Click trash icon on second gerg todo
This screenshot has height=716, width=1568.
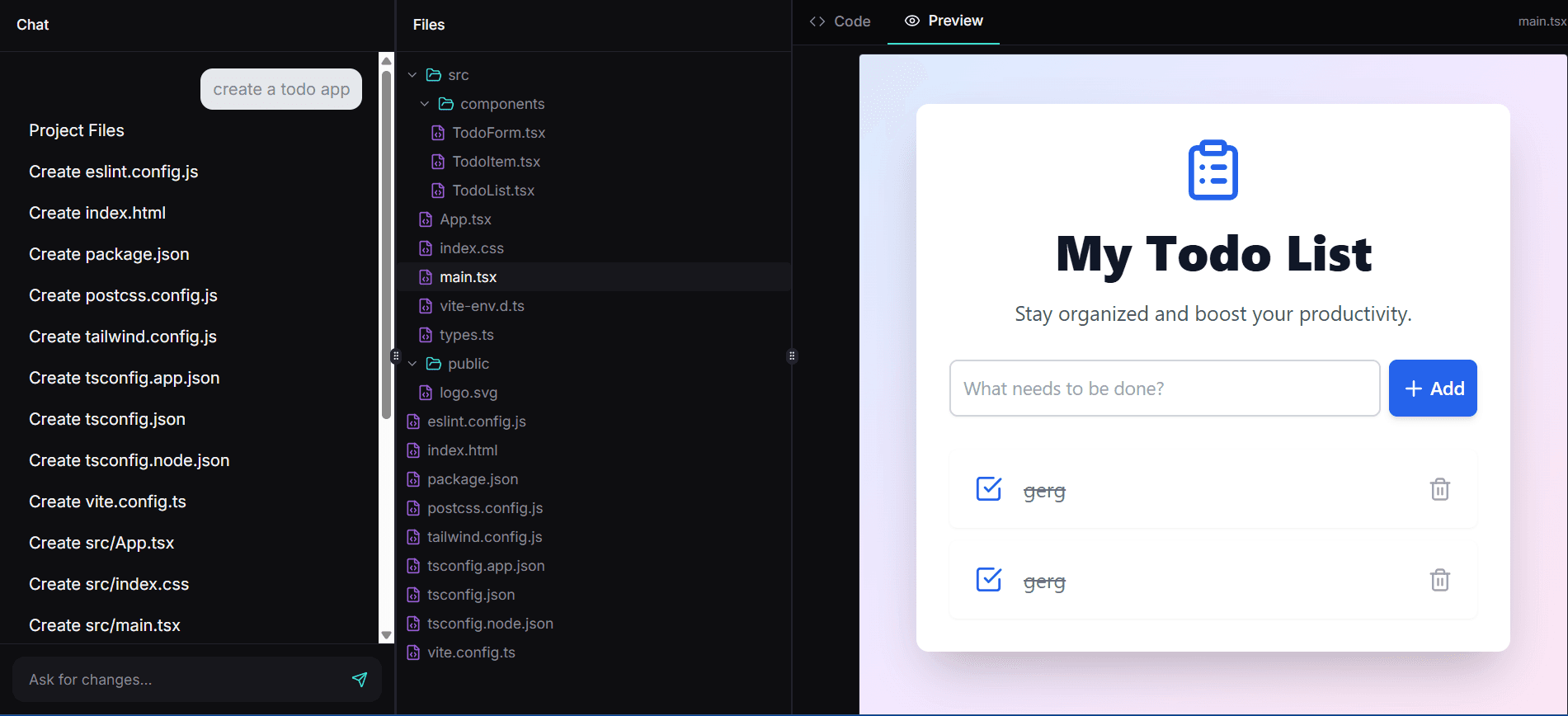click(x=1439, y=580)
